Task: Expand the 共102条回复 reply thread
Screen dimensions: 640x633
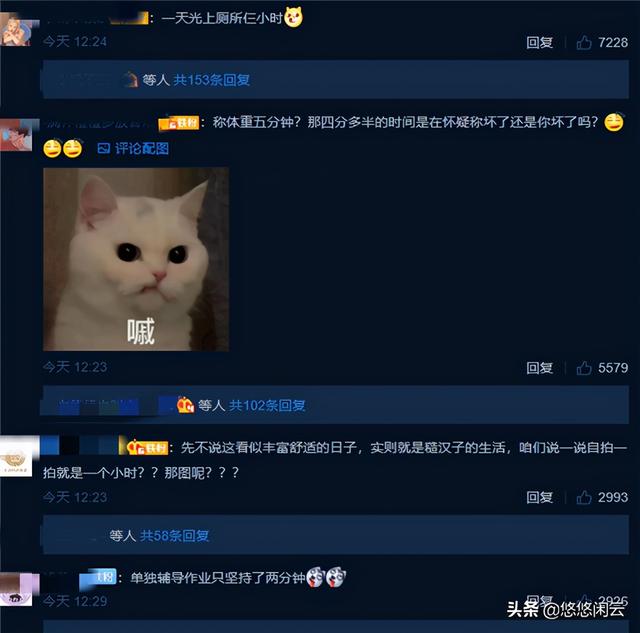Action: 267,405
